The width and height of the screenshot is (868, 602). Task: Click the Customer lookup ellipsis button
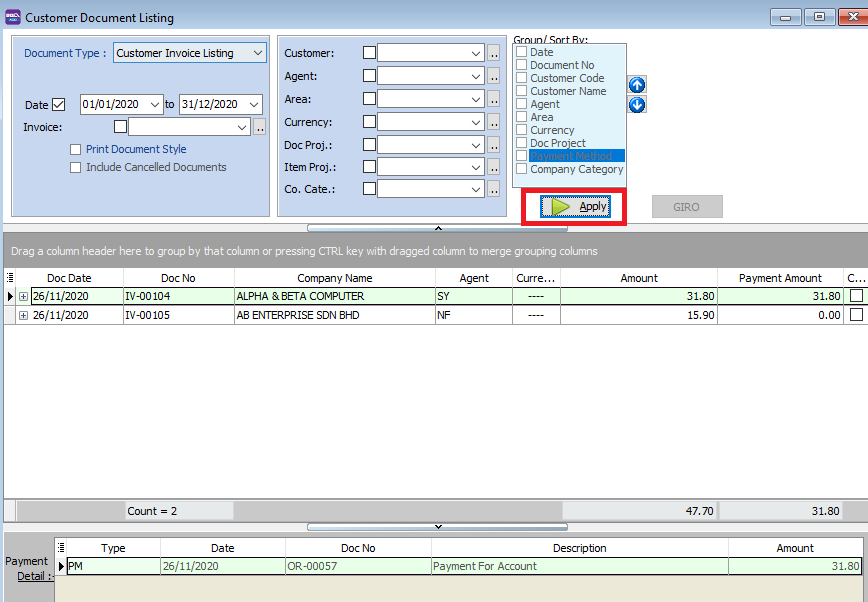493,53
